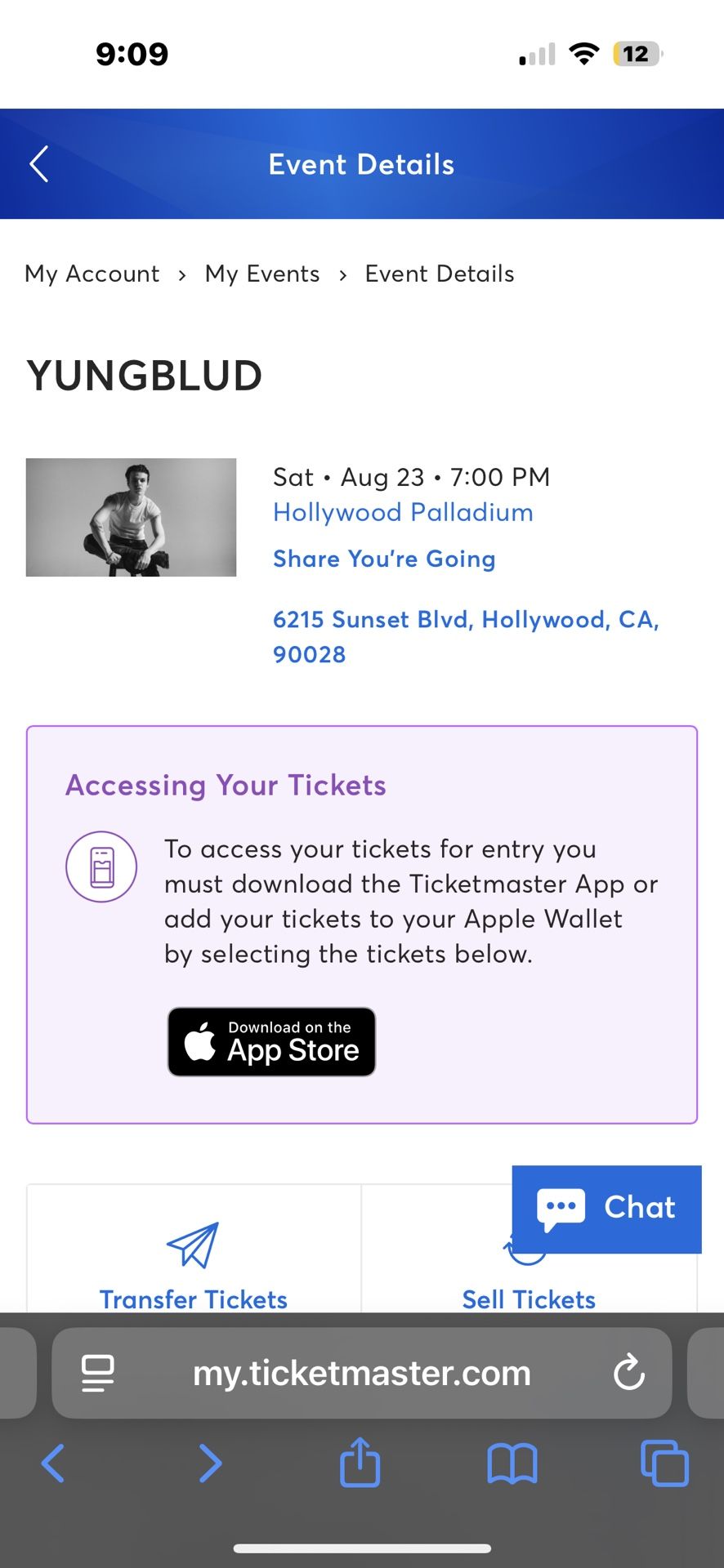Screen dimensions: 724x1568
Task: Tap the YUNGBLUD event photo thumbnail
Action: pos(132,517)
